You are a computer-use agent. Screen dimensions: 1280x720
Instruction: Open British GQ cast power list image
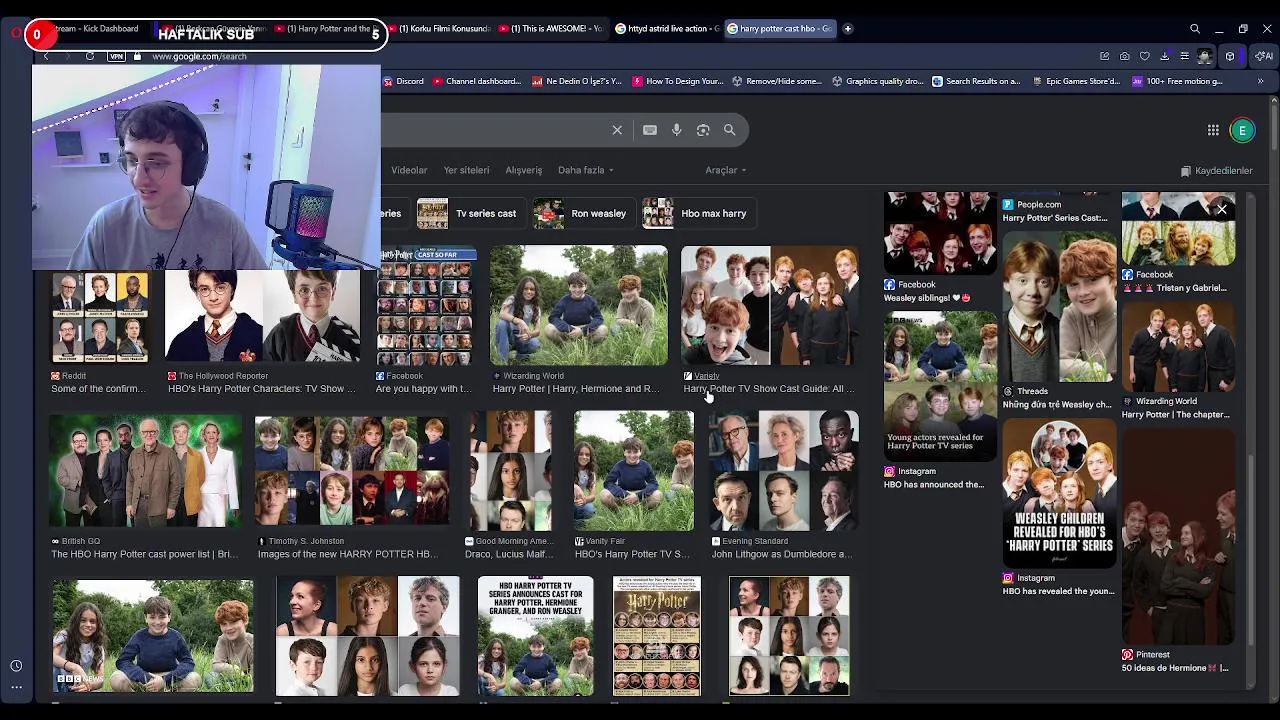pyautogui.click(x=145, y=470)
